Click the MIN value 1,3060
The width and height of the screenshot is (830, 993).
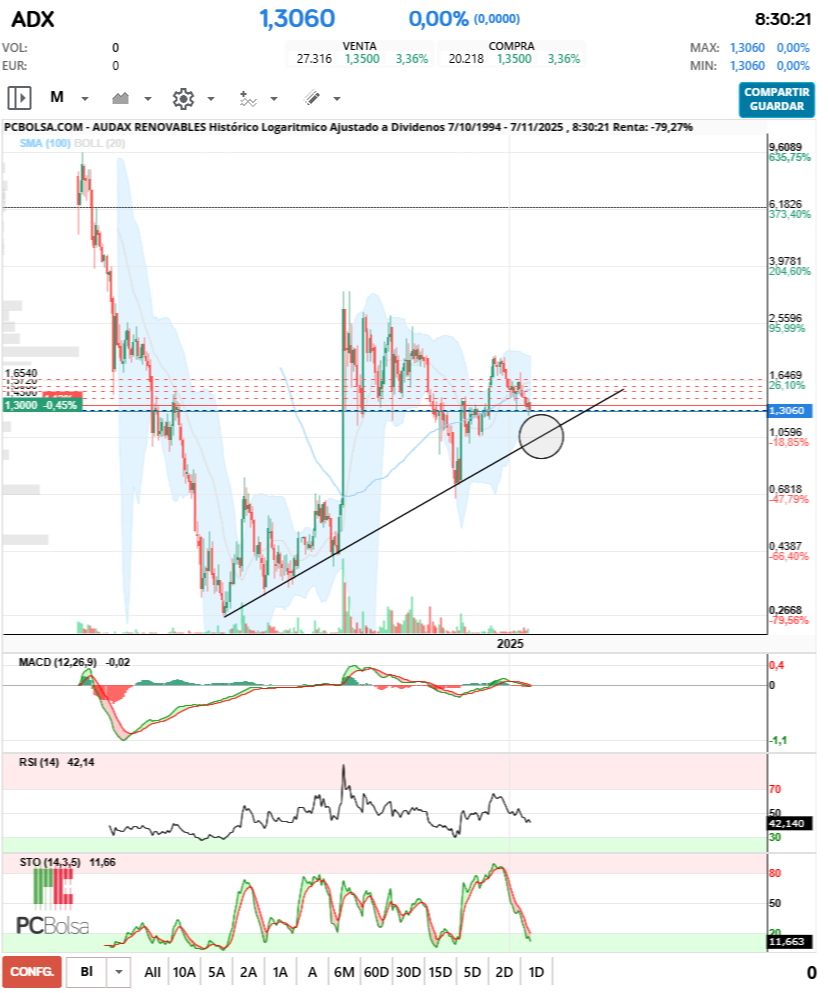[x=747, y=66]
